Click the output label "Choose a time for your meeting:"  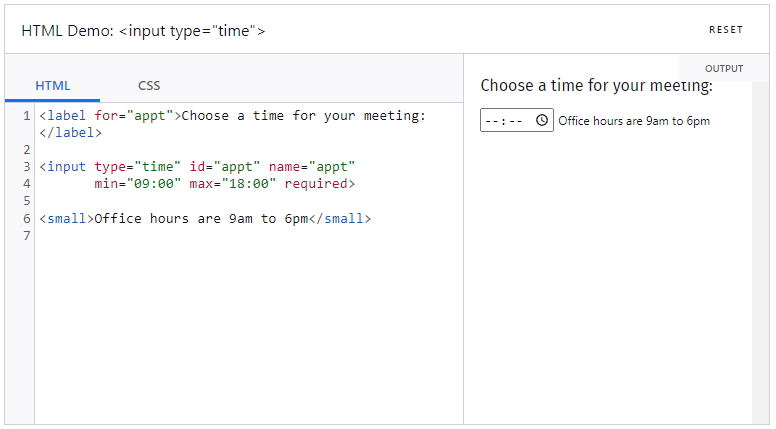(x=596, y=86)
